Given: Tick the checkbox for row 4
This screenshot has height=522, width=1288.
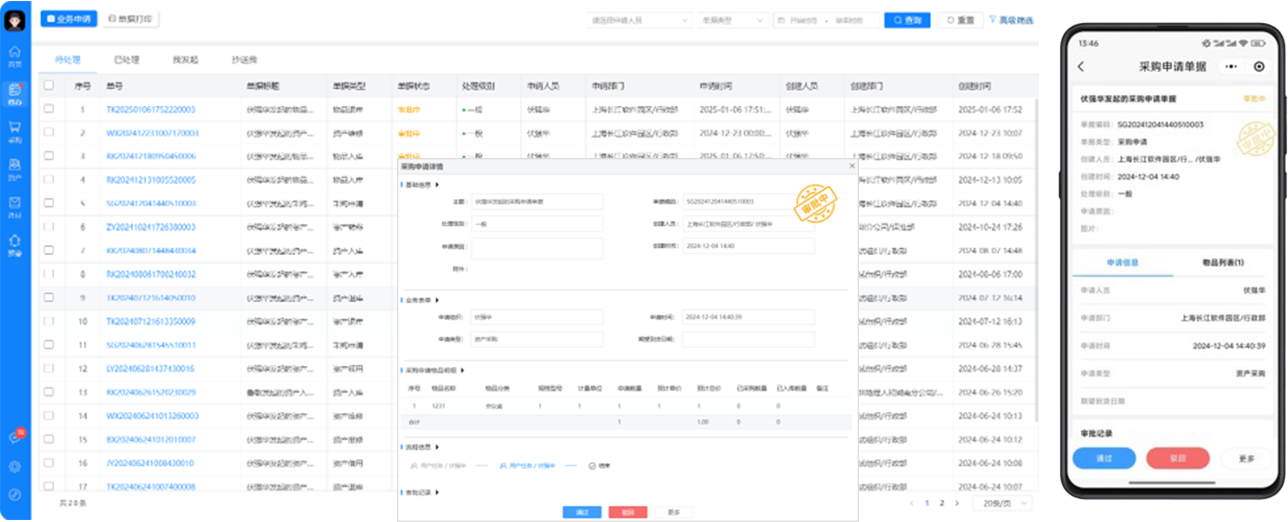Looking at the screenshot, I should (x=49, y=180).
